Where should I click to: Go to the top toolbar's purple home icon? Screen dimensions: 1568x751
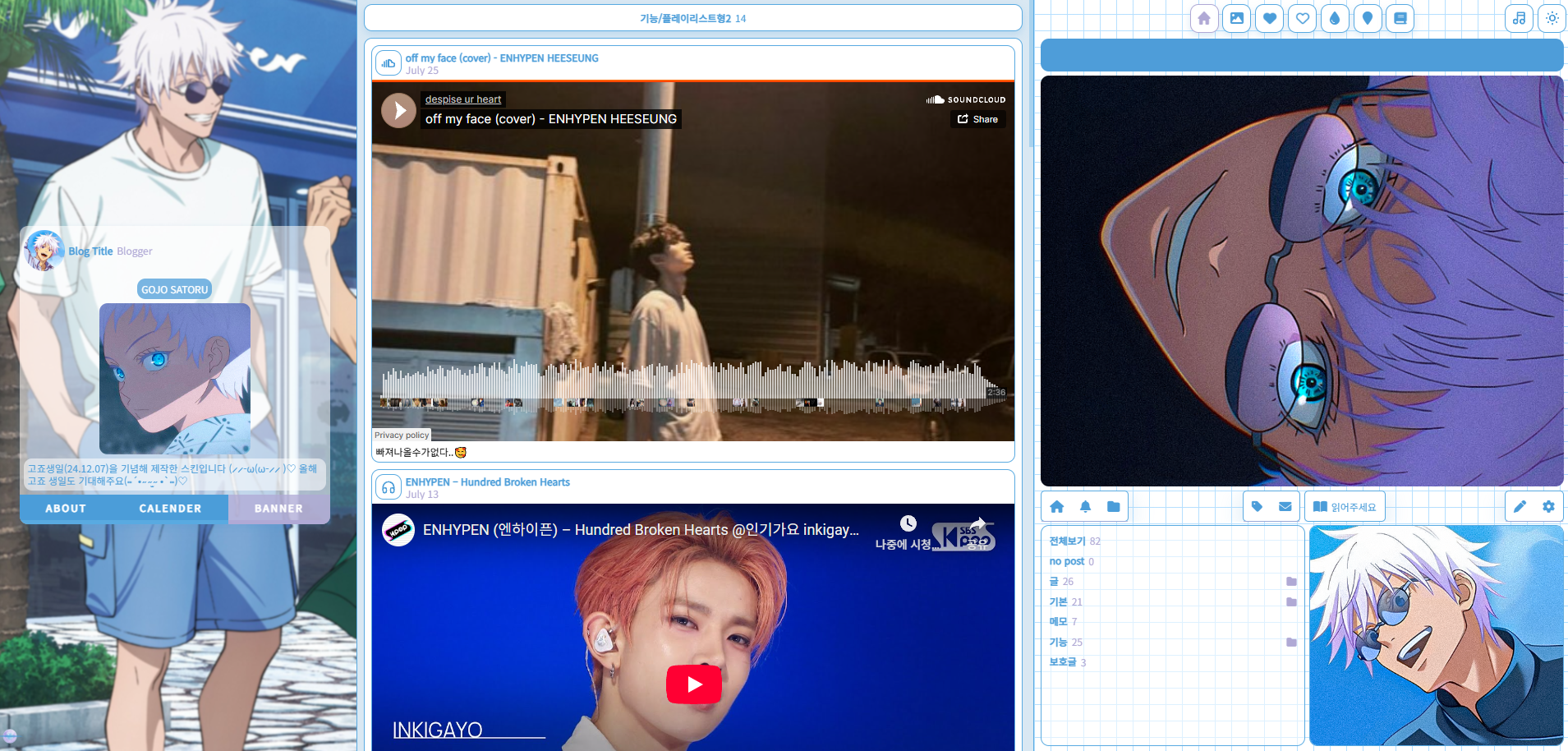(1204, 18)
